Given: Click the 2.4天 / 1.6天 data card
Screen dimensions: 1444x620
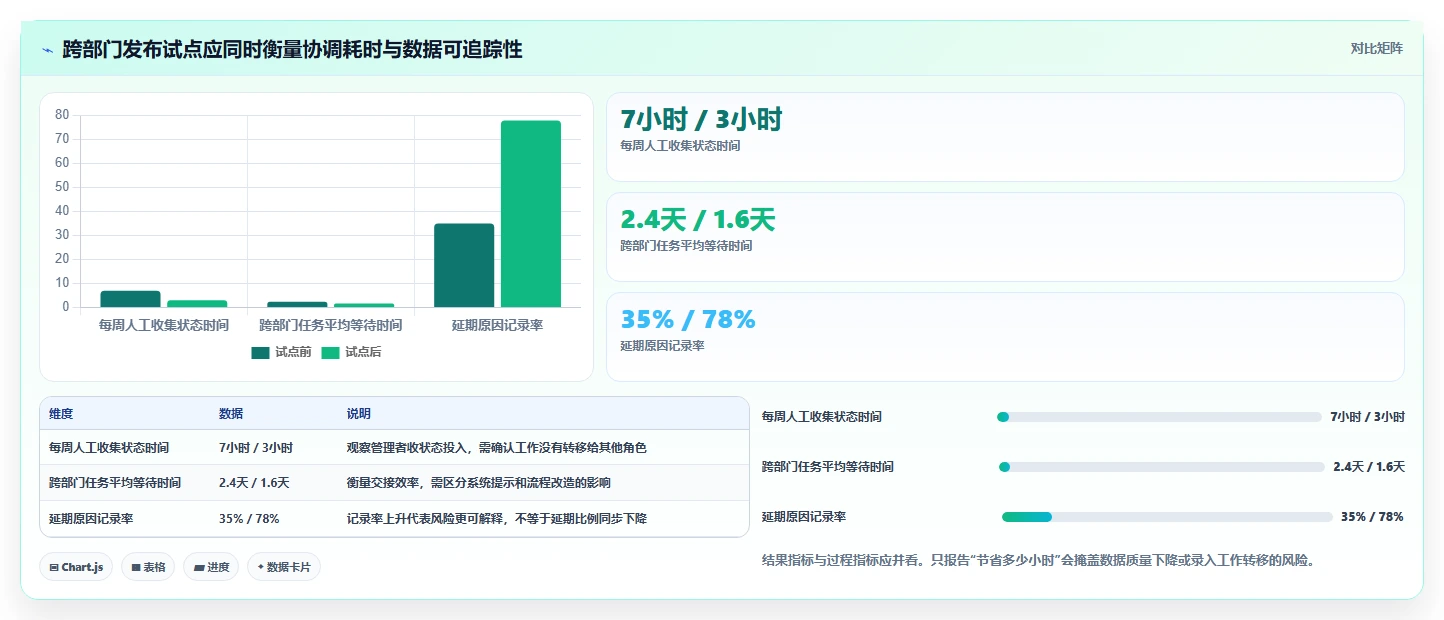Looking at the screenshot, I should coord(1005,237).
